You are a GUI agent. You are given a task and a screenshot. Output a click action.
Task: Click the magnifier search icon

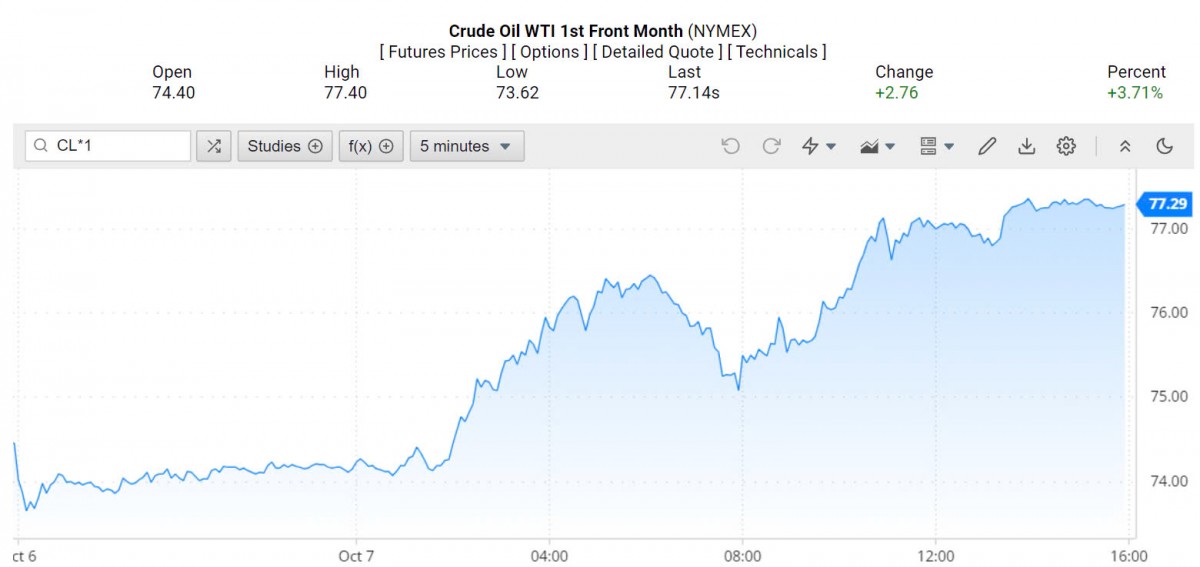pos(41,146)
